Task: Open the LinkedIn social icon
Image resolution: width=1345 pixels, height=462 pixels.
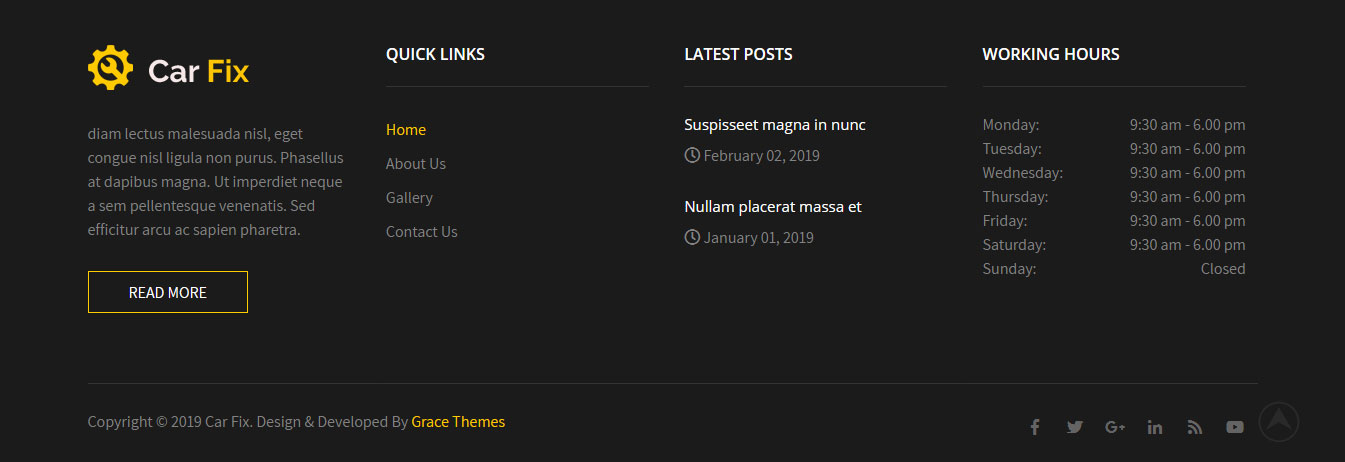Action: [x=1155, y=427]
